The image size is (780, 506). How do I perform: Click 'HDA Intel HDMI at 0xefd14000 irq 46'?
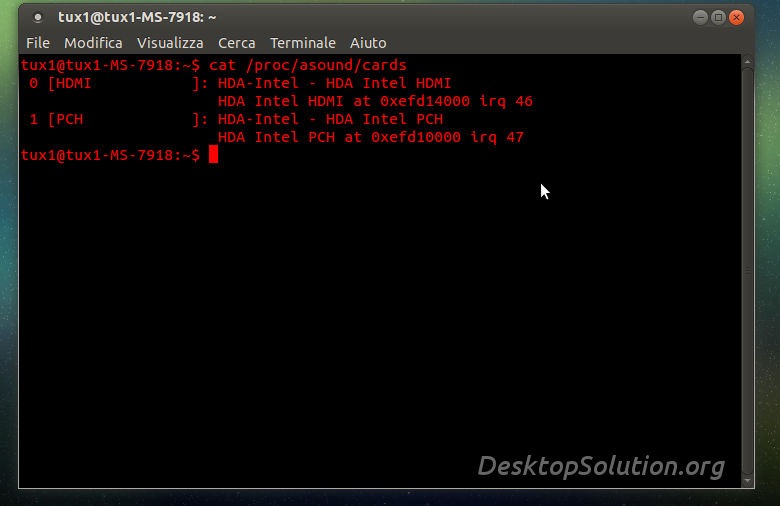click(x=375, y=101)
